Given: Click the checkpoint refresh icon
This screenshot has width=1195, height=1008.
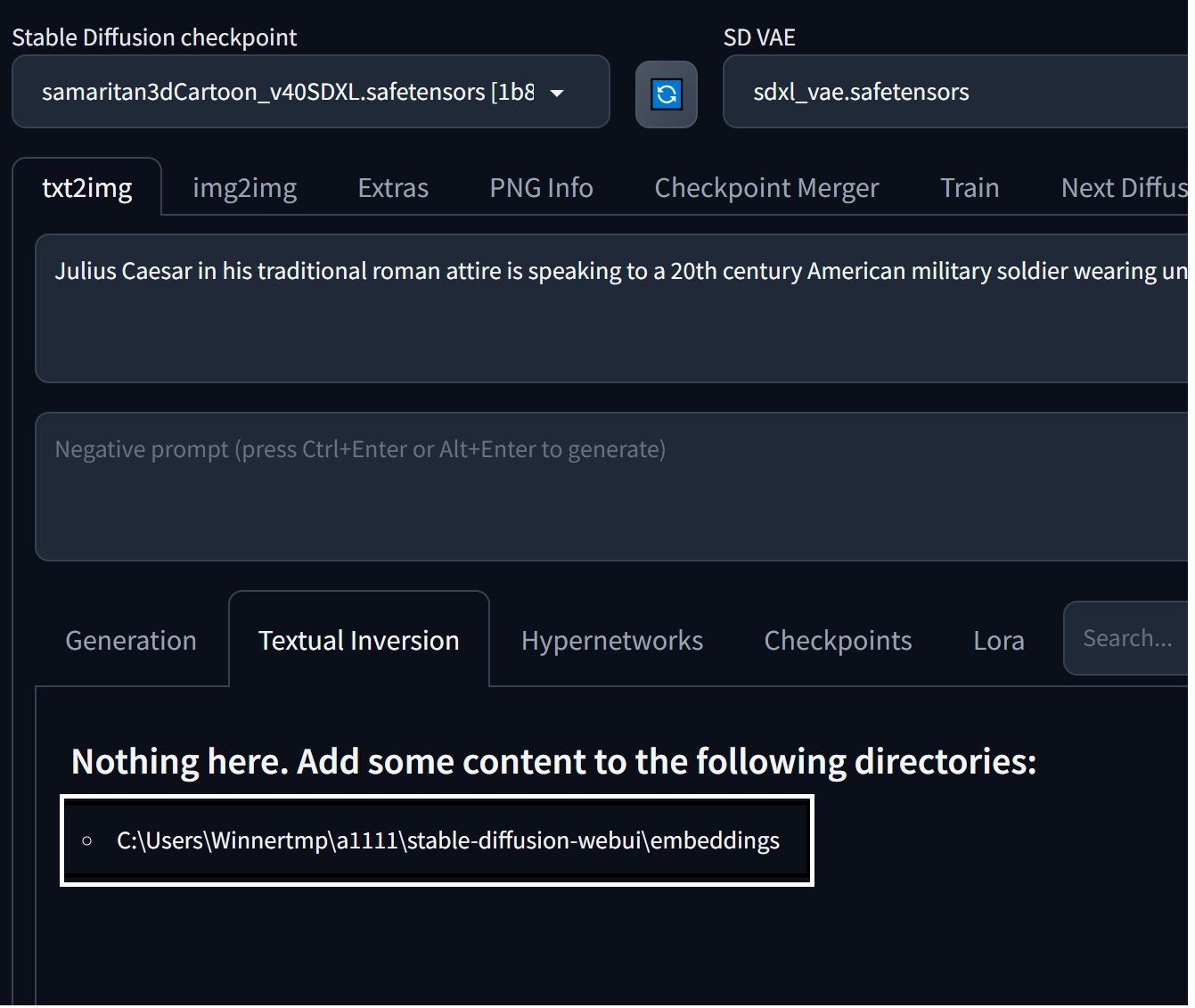Looking at the screenshot, I should point(666,92).
